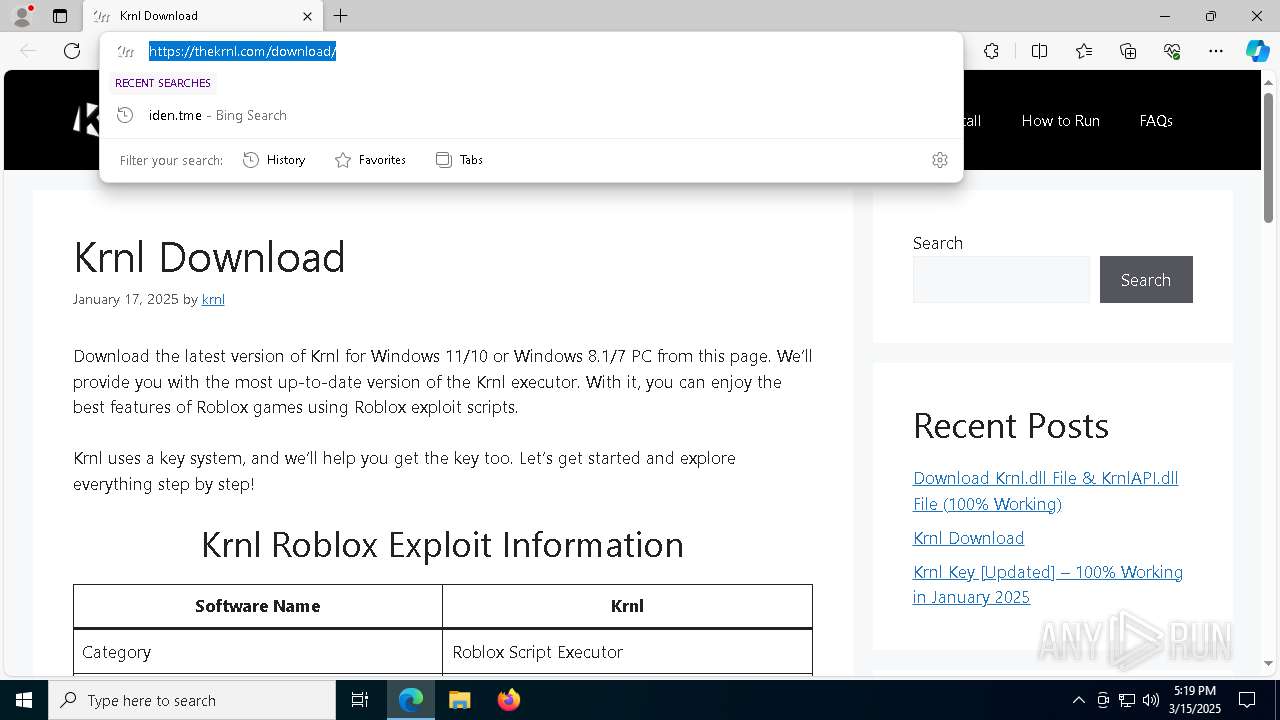Filter suggestions by History
This screenshot has width=1280, height=720.
point(274,160)
